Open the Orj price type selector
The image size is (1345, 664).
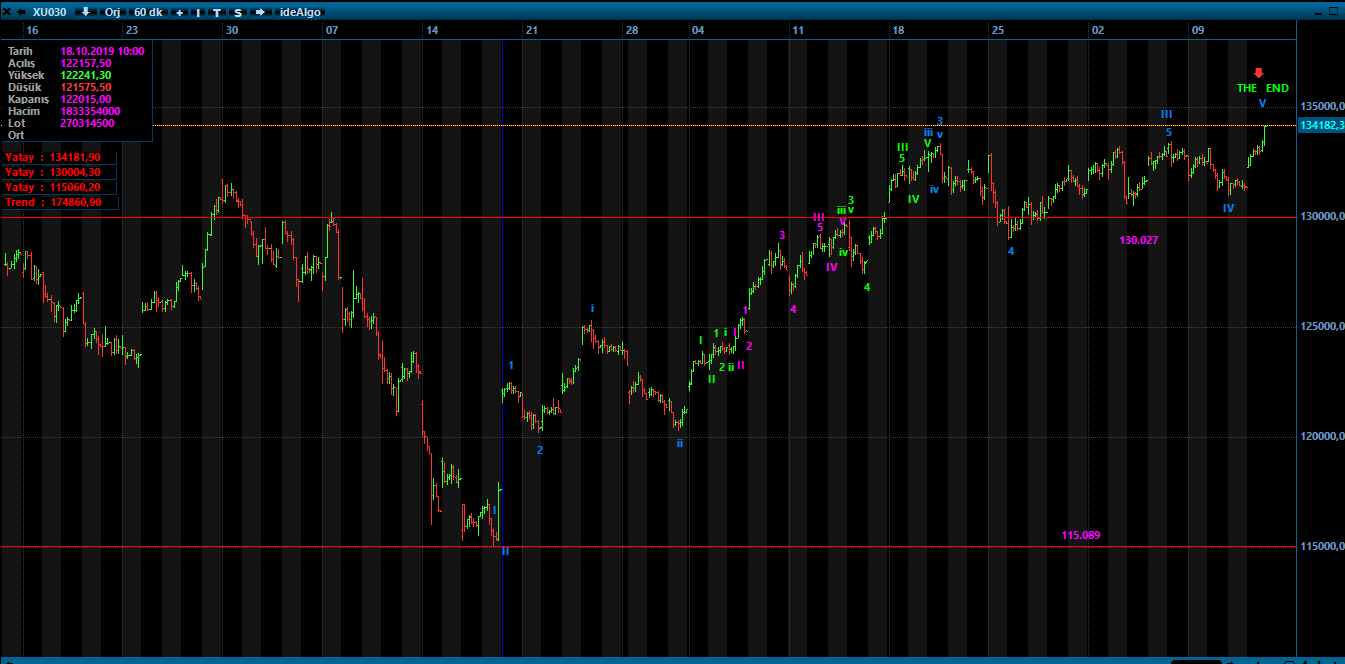coord(113,12)
